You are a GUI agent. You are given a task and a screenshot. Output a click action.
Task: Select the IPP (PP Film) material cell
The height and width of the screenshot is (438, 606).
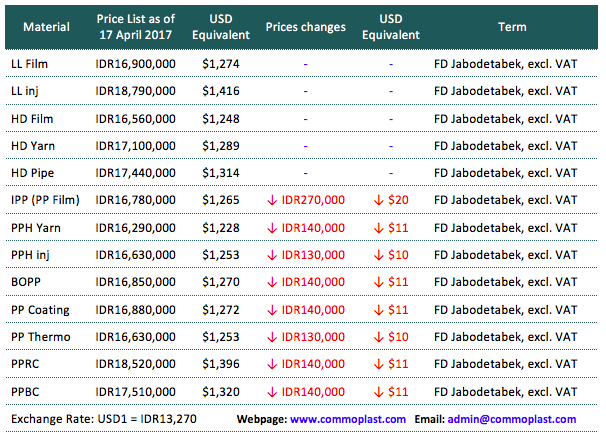(46, 200)
